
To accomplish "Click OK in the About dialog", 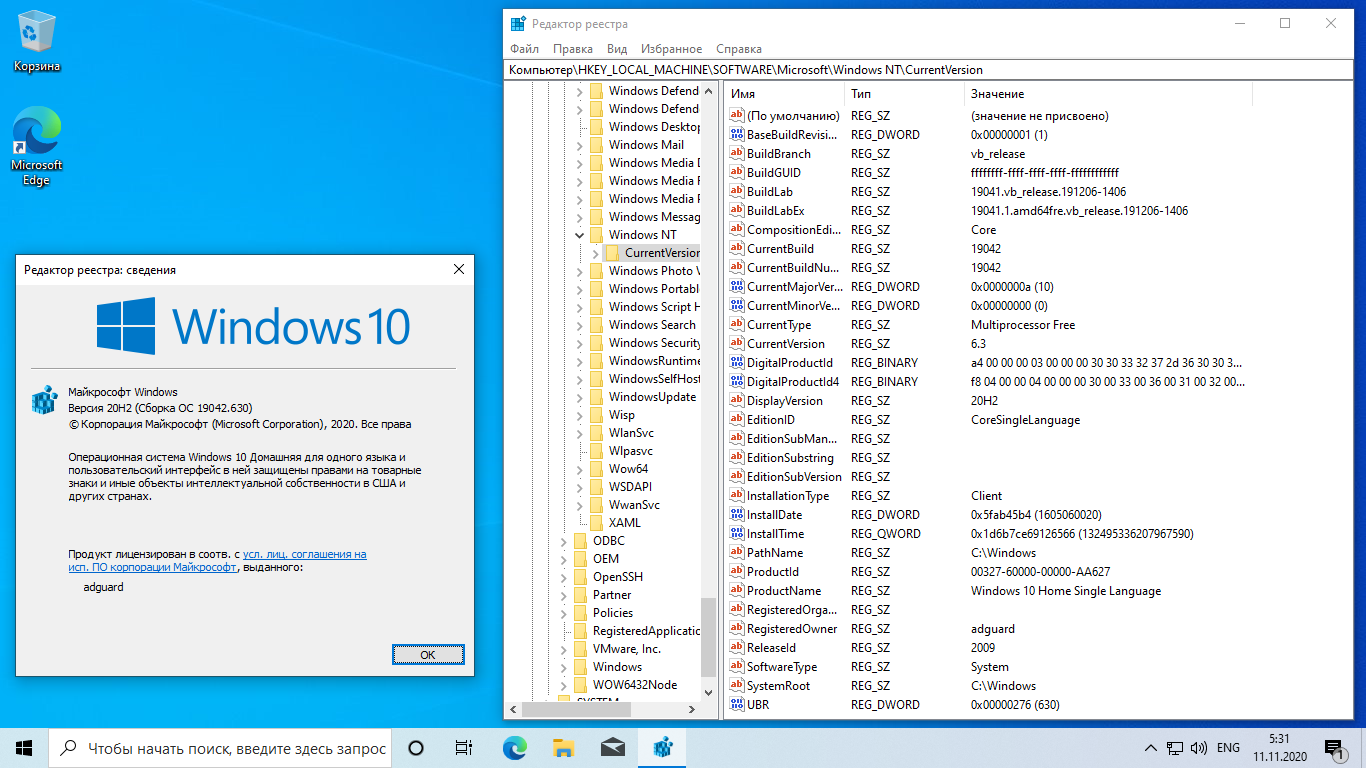I will pyautogui.click(x=428, y=655).
